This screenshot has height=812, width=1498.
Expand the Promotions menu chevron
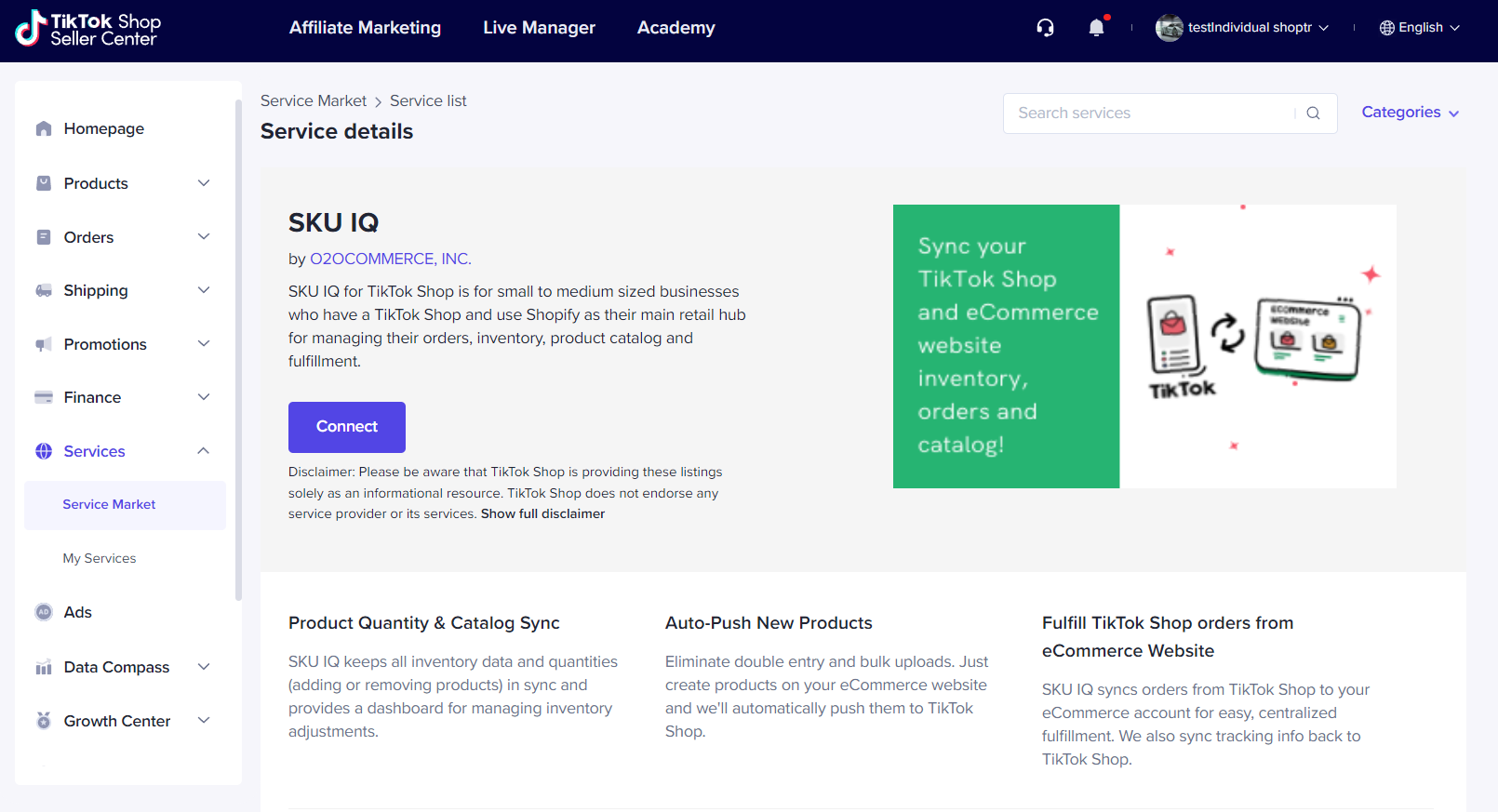tap(204, 344)
